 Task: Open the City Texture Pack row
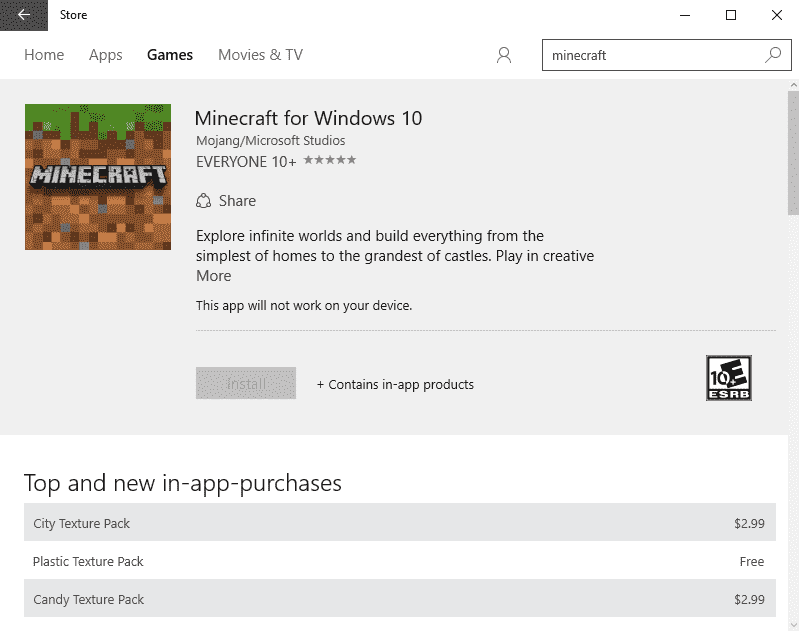[400, 522]
